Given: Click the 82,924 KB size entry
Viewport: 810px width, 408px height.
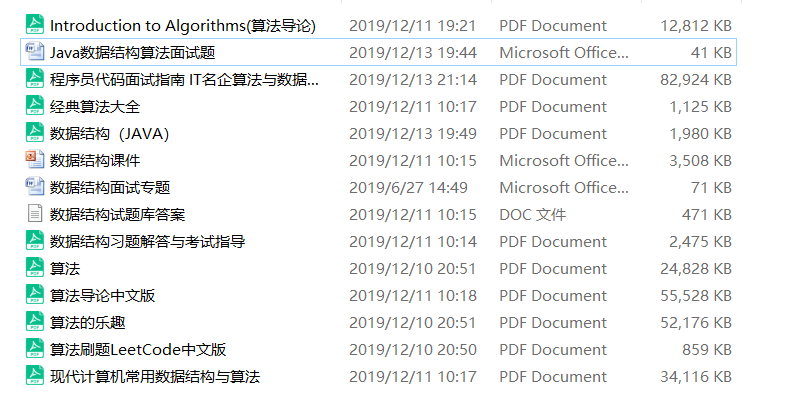Looking at the screenshot, I should [x=696, y=80].
